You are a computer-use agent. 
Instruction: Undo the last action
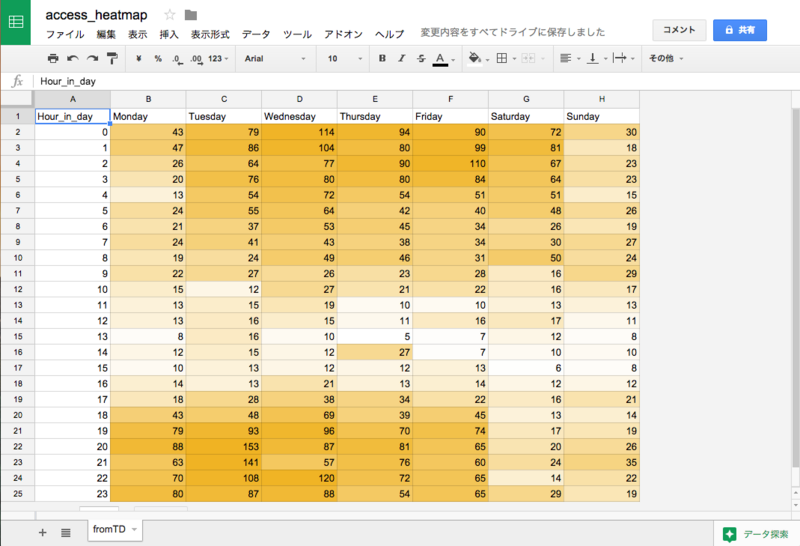tap(72, 58)
